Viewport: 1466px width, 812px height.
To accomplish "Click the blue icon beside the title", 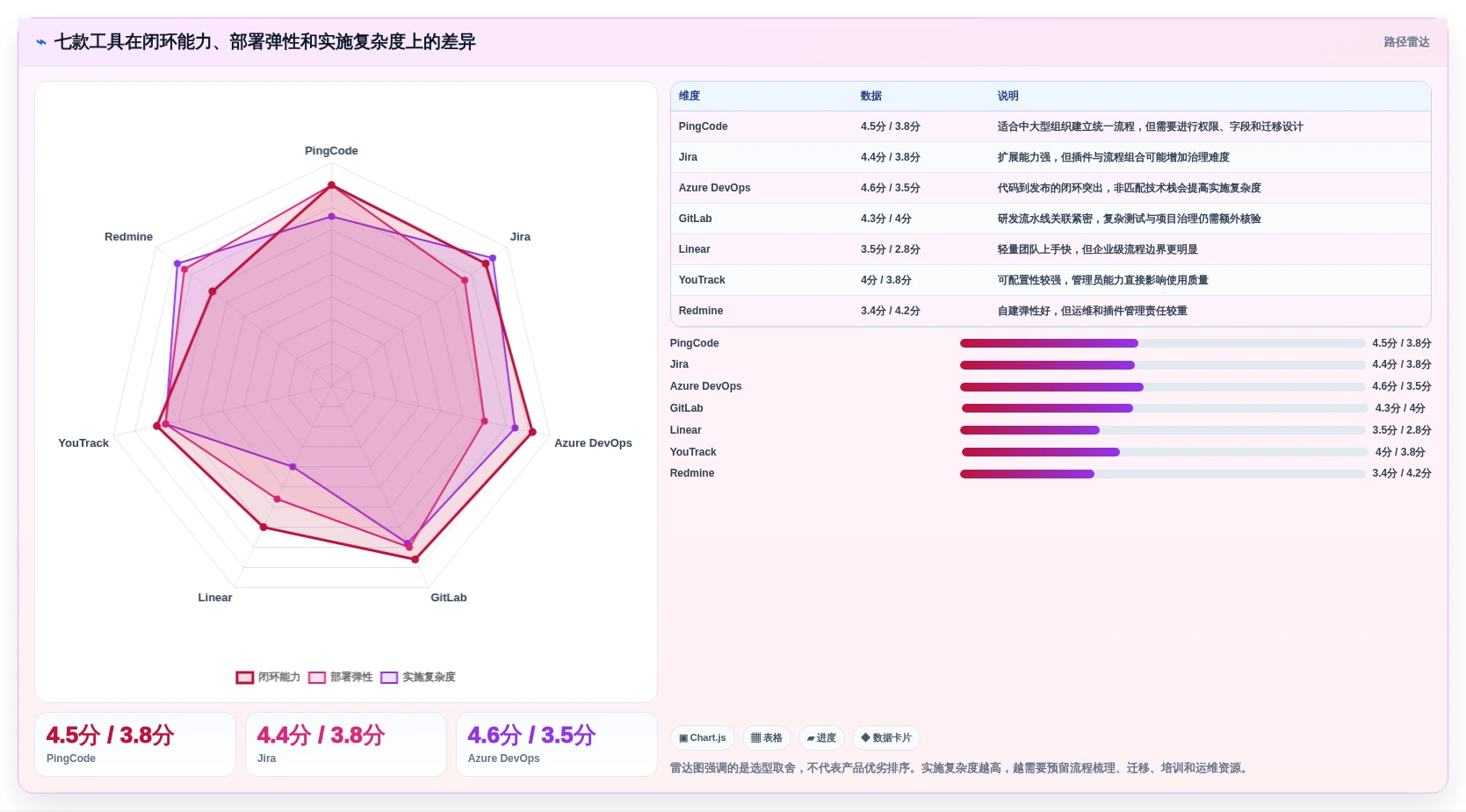I will click(x=41, y=42).
